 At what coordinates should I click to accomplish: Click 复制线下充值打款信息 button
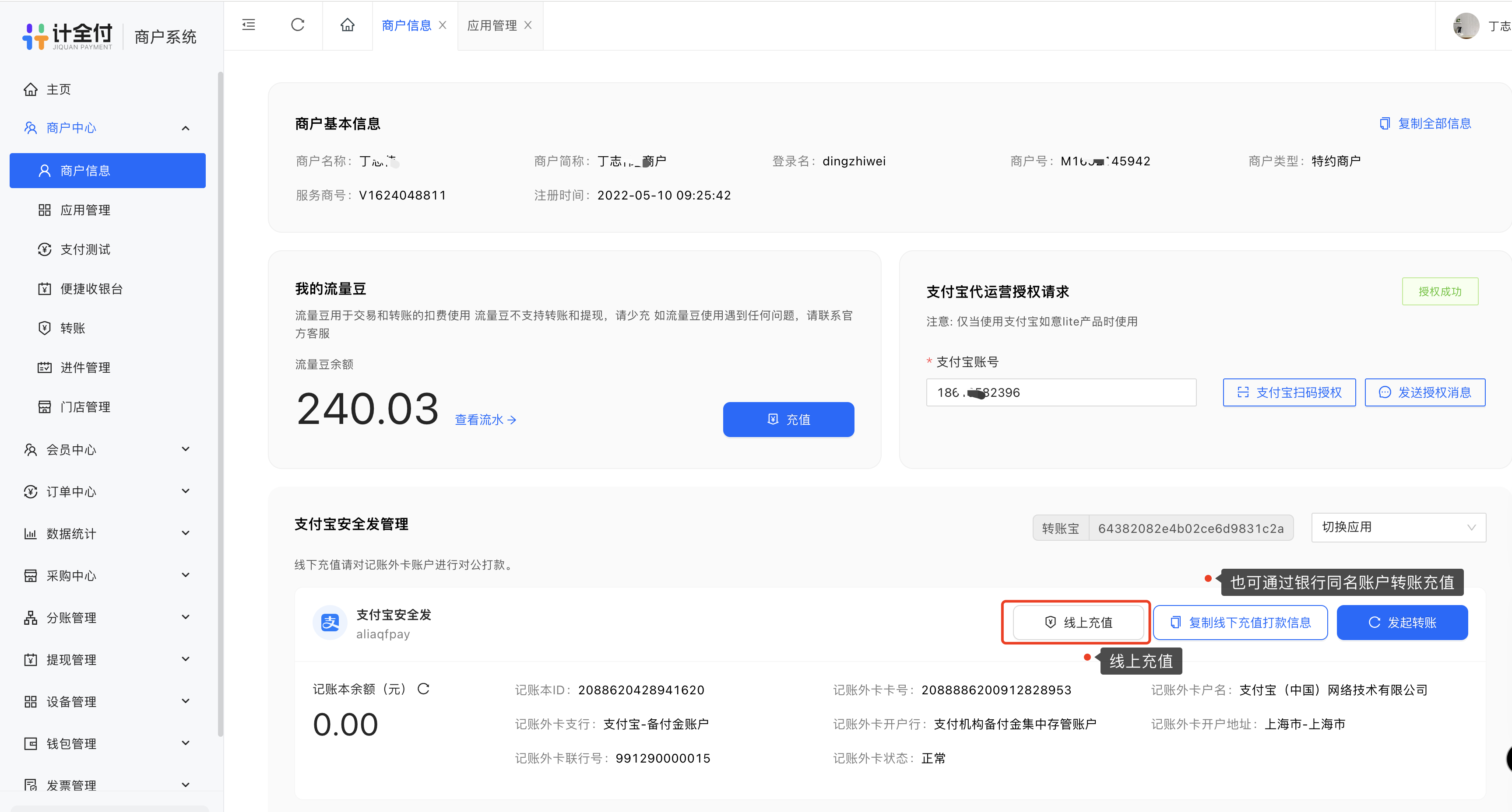[1240, 622]
